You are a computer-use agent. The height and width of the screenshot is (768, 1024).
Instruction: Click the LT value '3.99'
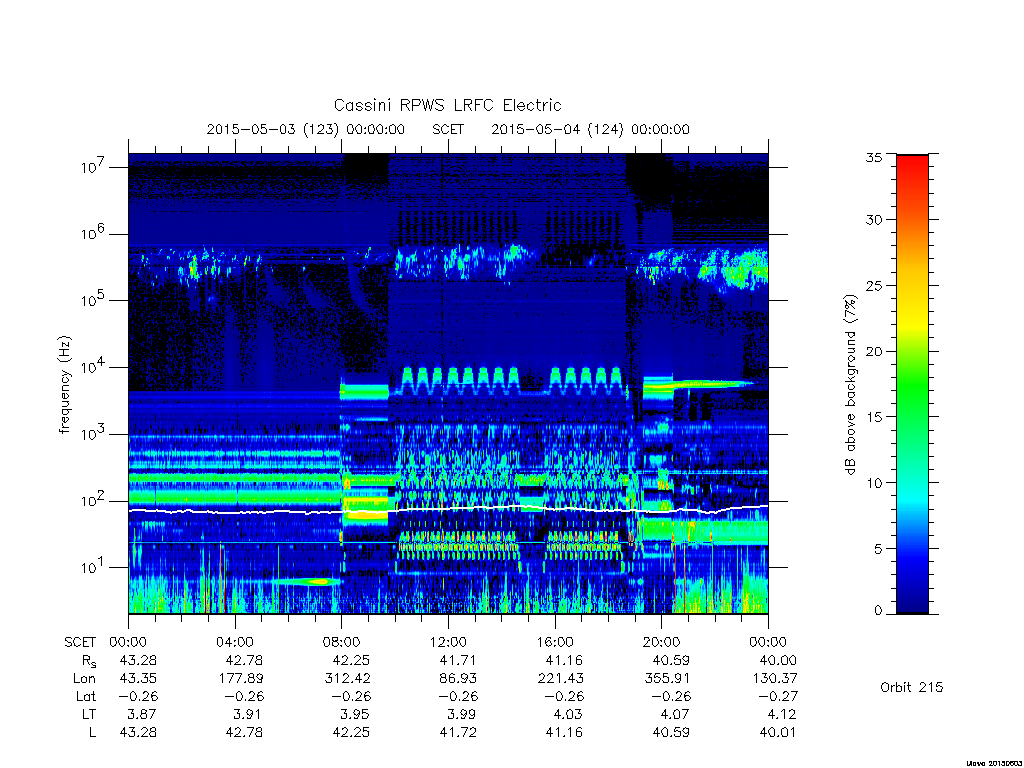tap(461, 714)
